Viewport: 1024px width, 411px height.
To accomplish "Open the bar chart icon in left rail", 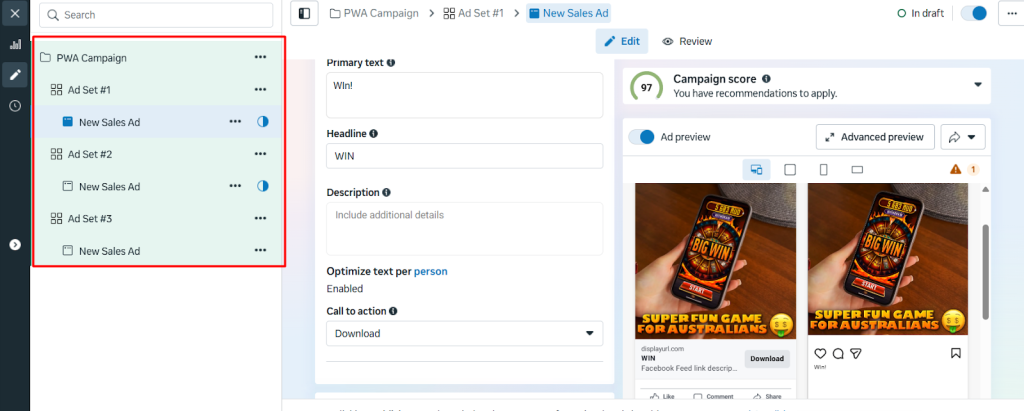I will tap(15, 45).
